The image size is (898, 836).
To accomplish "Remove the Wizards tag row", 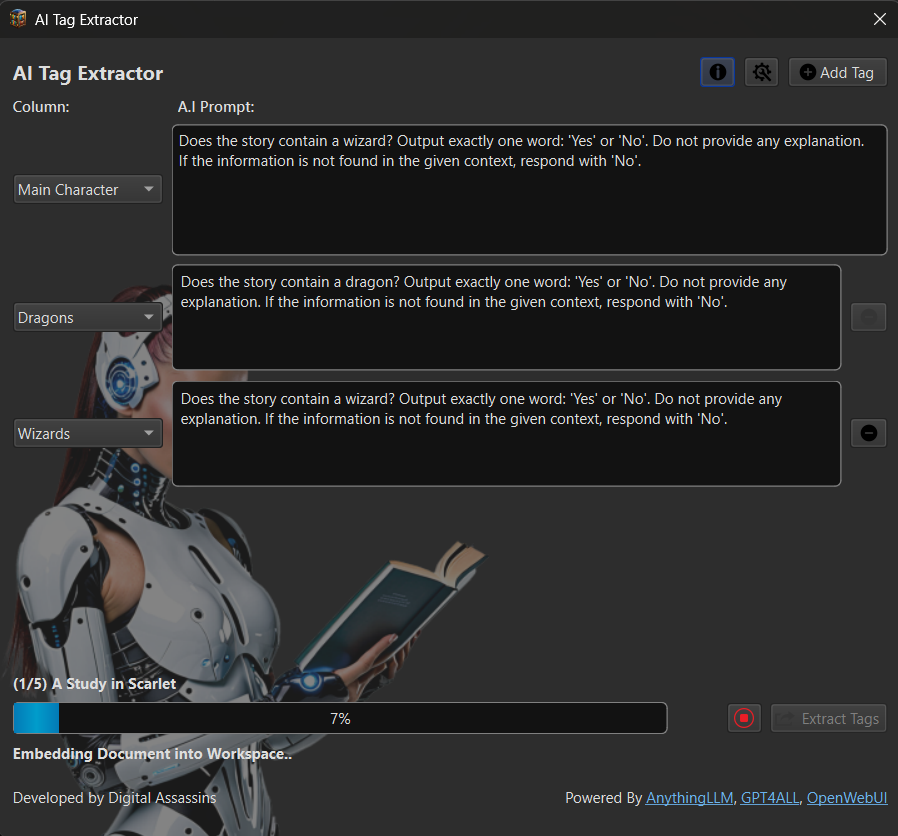I will (868, 433).
